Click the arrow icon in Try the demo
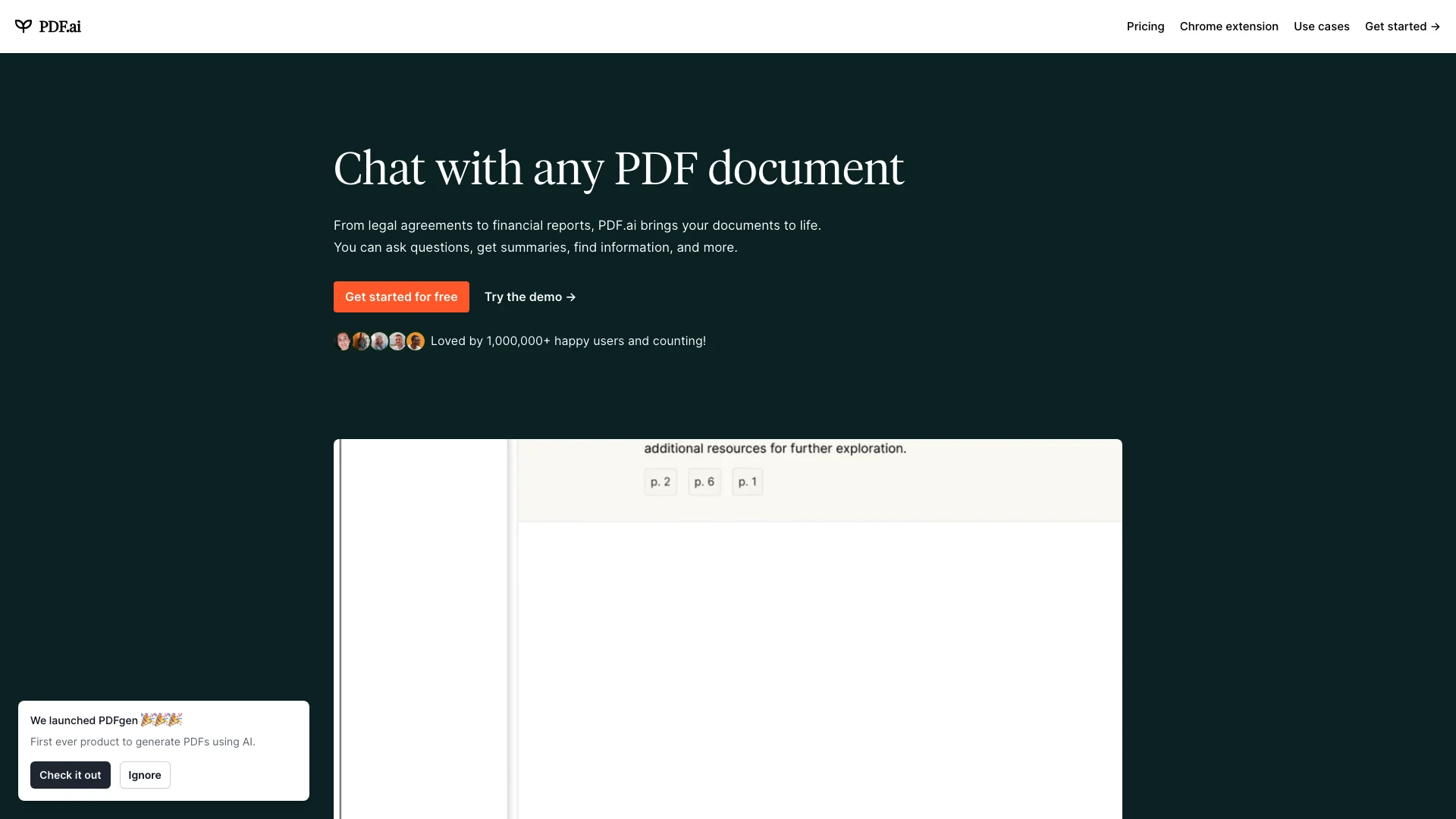The image size is (1456, 819). [572, 297]
